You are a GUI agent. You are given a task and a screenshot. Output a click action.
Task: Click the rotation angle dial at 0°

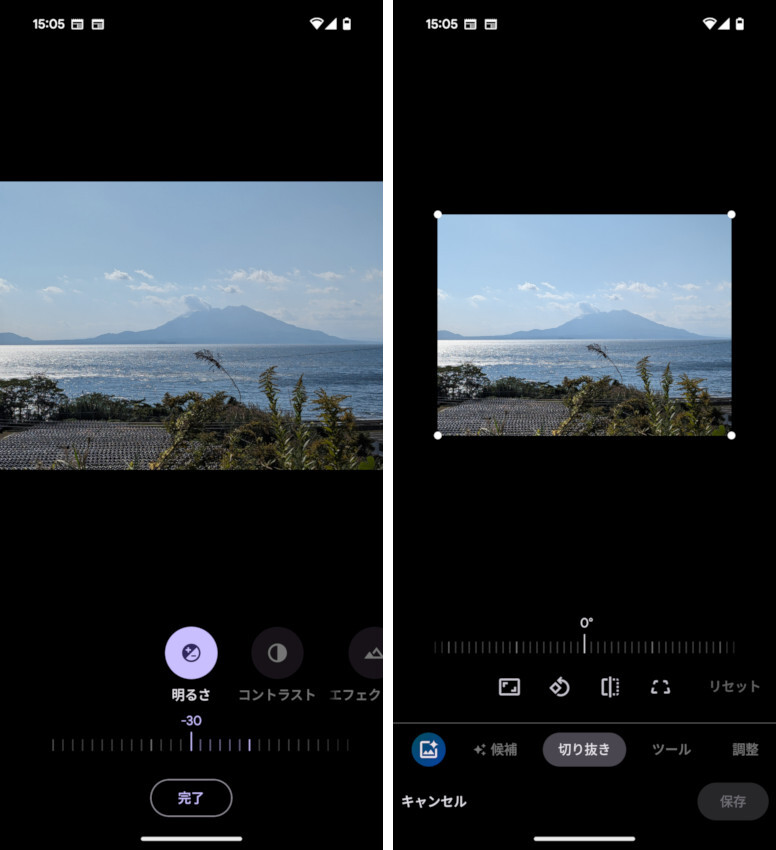585,646
